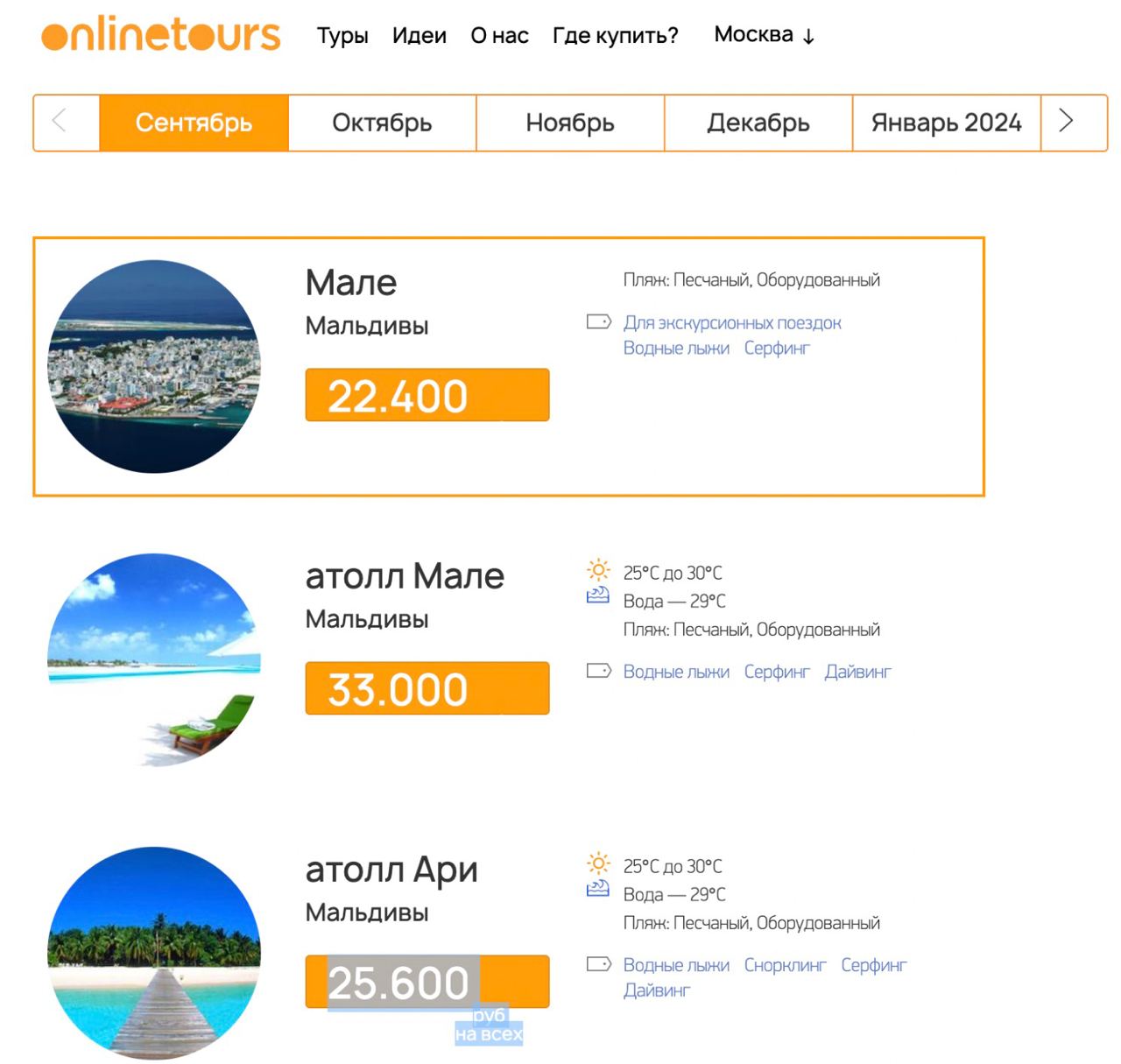Image resolution: width=1121 pixels, height=1064 pixels.
Task: Open the Для экскурсионных поездок link
Action: 732,323
